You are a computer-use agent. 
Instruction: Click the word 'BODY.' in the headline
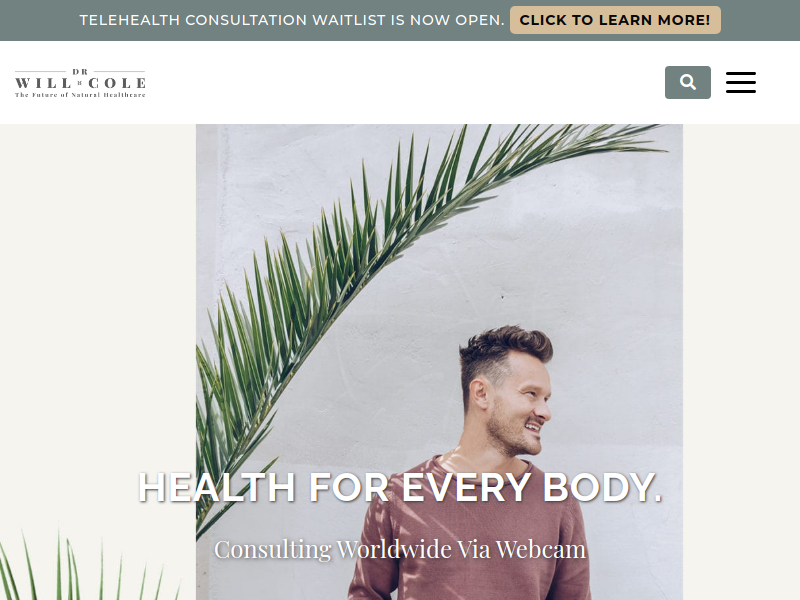(x=602, y=487)
